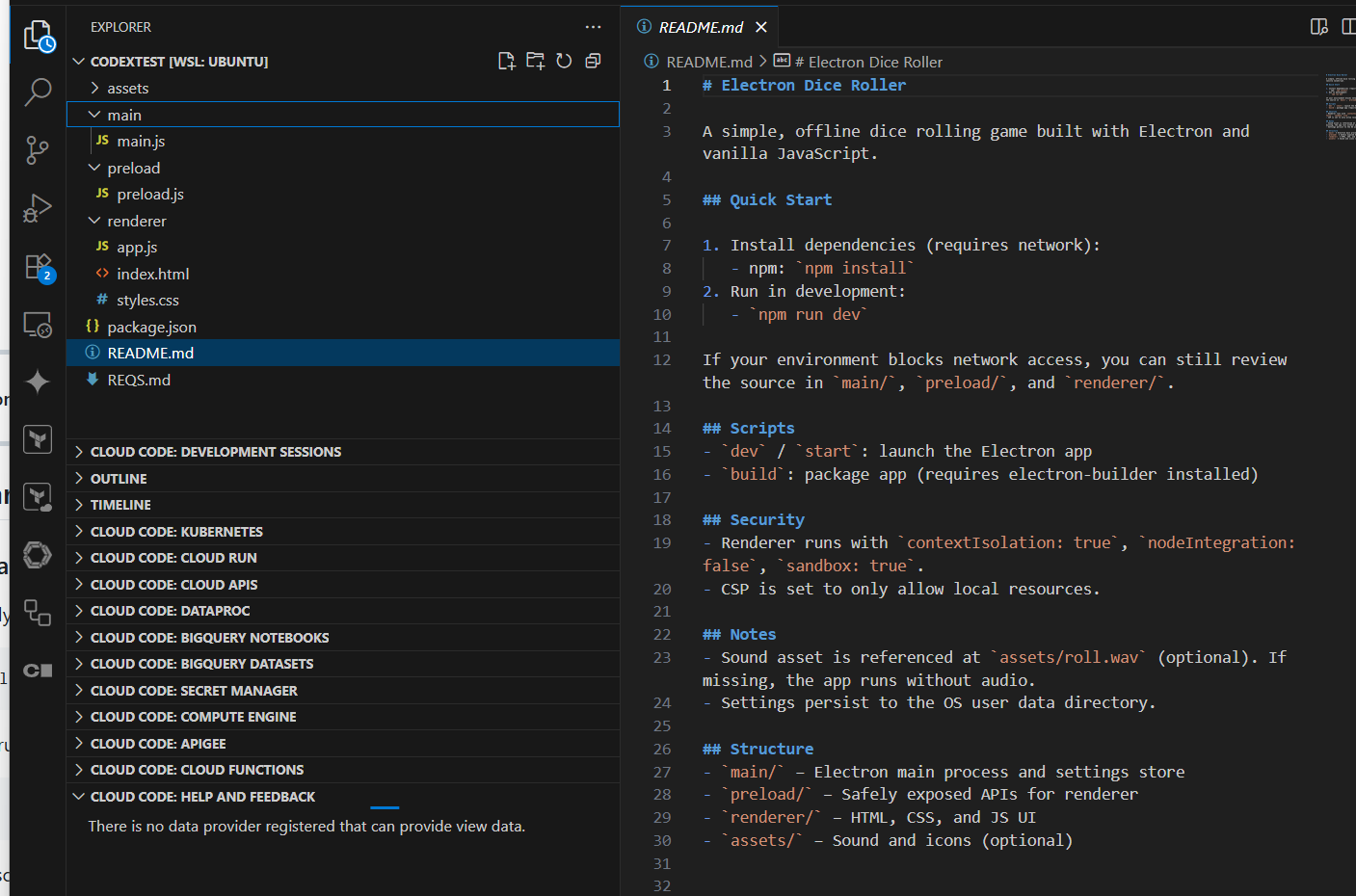Screen dimensions: 1356x896
Task: Select README.md in the file tree
Action: (x=343, y=353)
